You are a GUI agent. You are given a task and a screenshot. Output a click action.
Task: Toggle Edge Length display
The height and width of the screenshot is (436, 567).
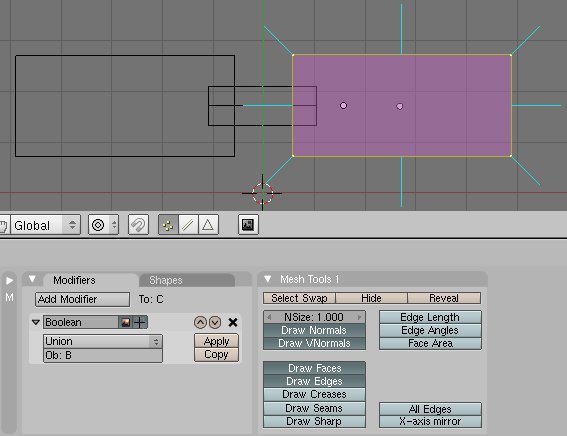(x=430, y=317)
